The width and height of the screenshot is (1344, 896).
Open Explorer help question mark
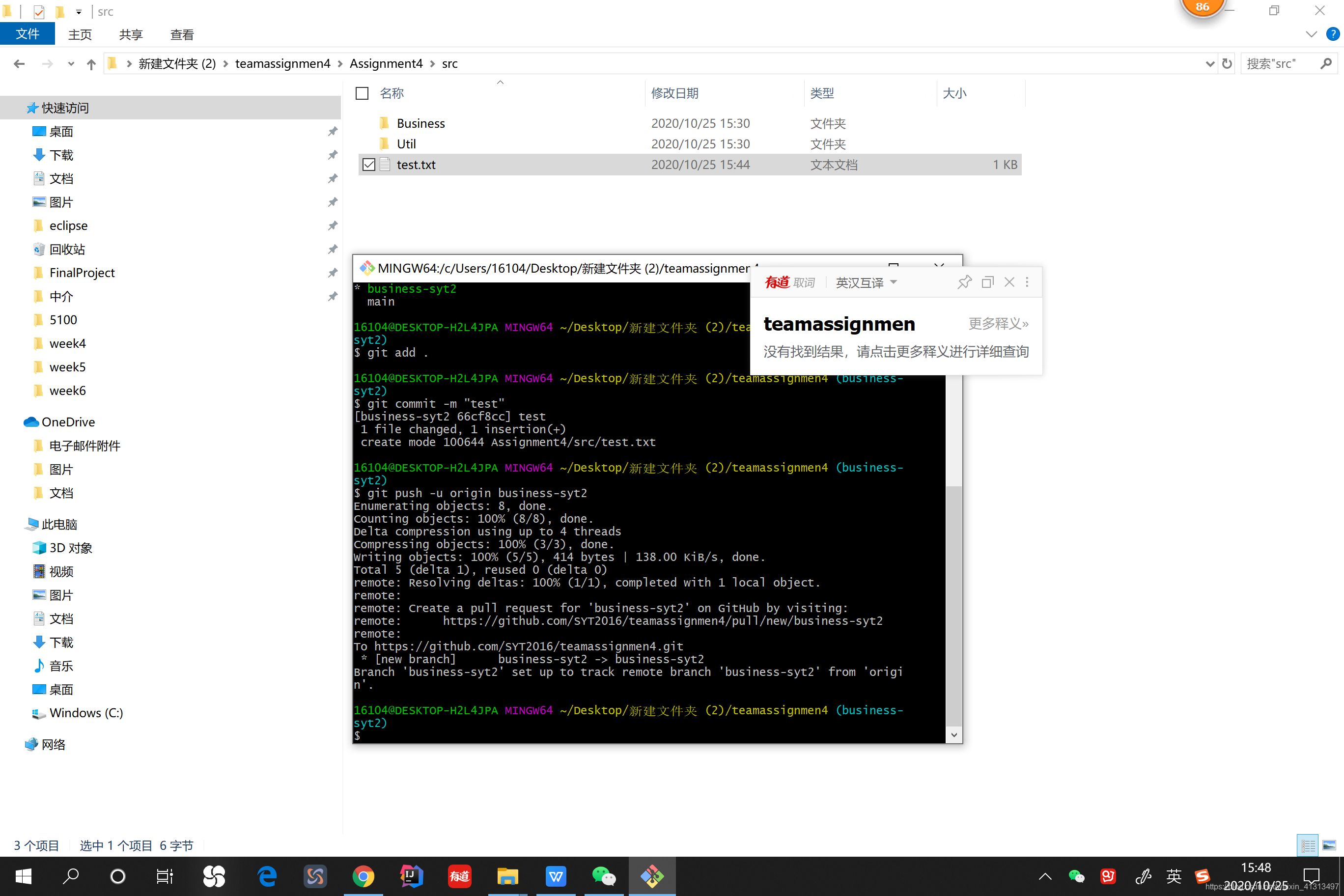point(1332,34)
